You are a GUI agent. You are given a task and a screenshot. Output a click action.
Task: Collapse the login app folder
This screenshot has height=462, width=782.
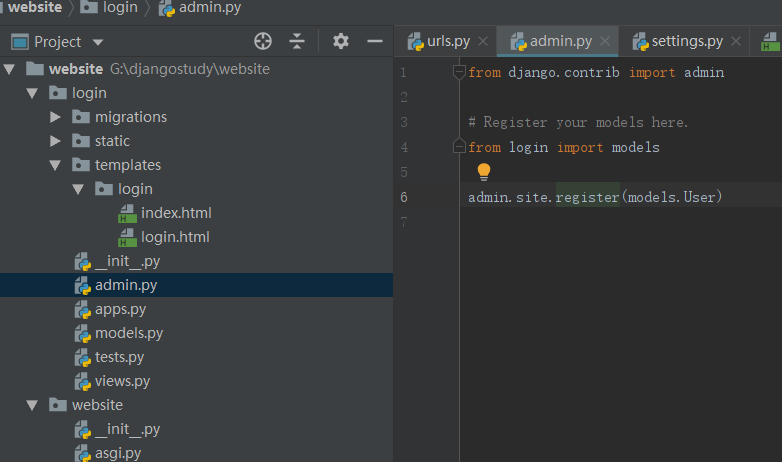click(33, 93)
